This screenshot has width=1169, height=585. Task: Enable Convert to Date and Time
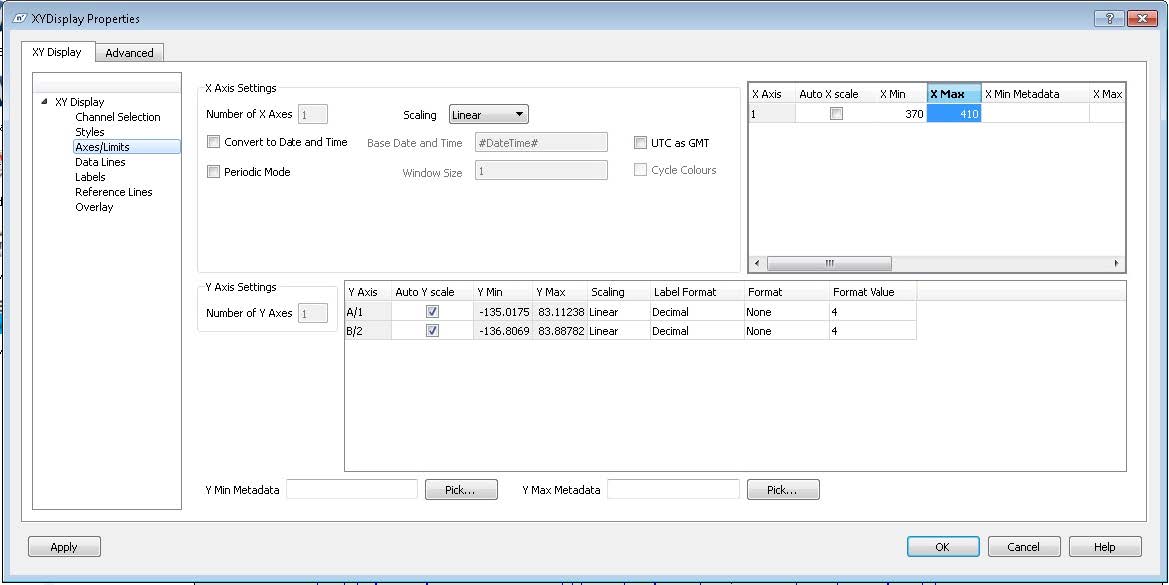[213, 142]
